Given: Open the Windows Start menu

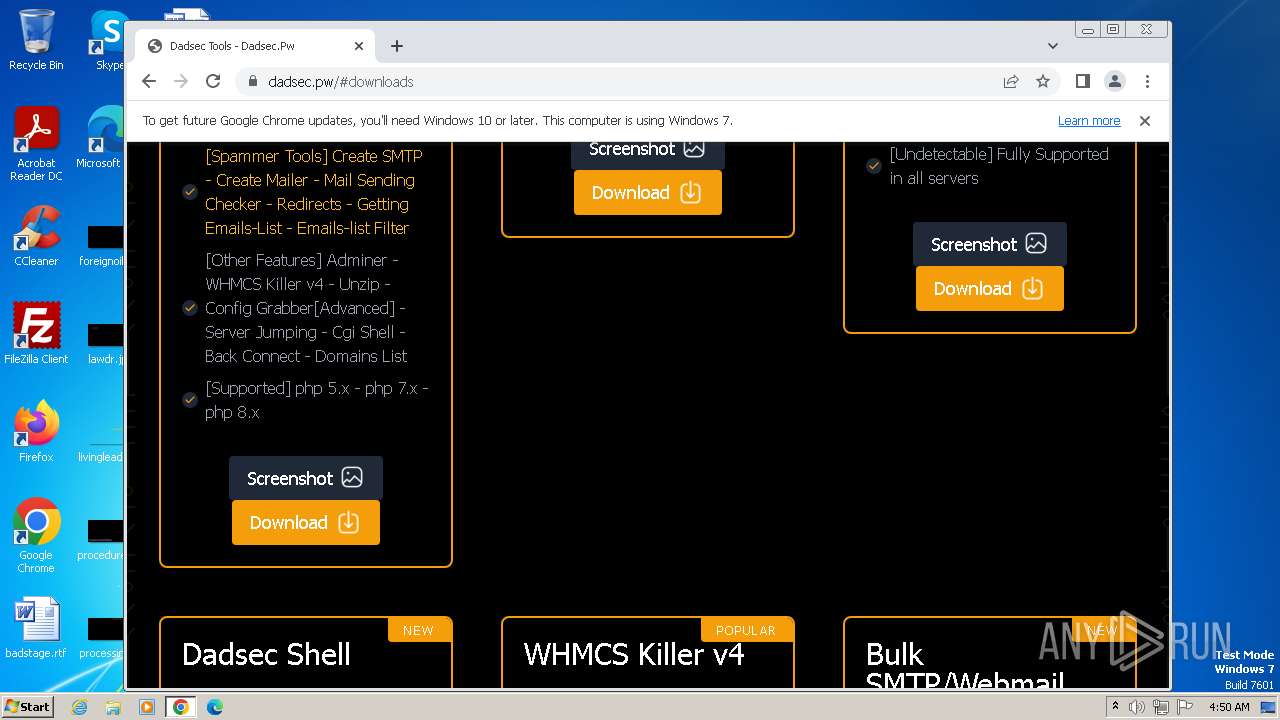Looking at the screenshot, I should [x=28, y=706].
